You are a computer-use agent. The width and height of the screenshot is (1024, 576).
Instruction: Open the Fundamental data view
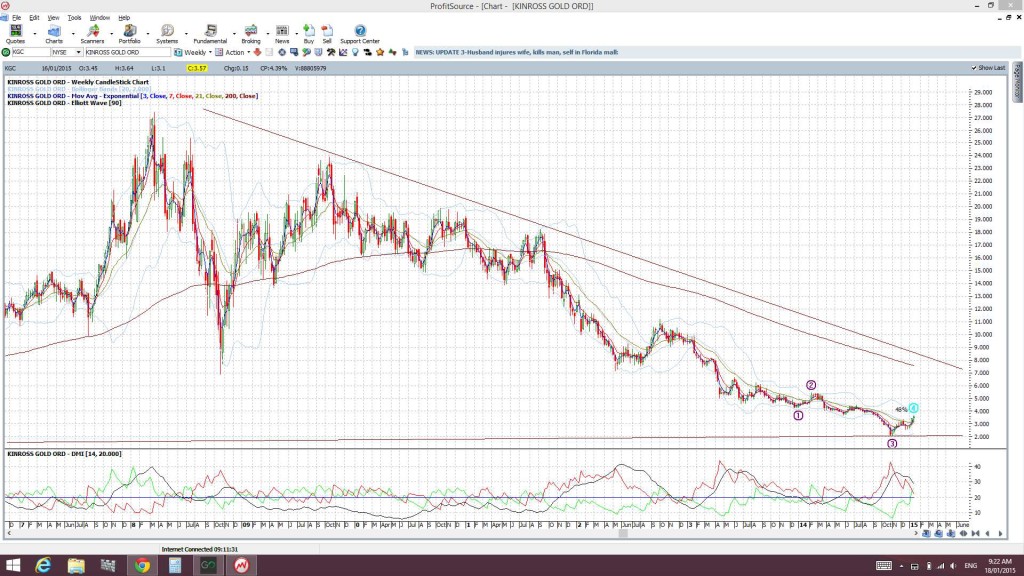pos(210,34)
